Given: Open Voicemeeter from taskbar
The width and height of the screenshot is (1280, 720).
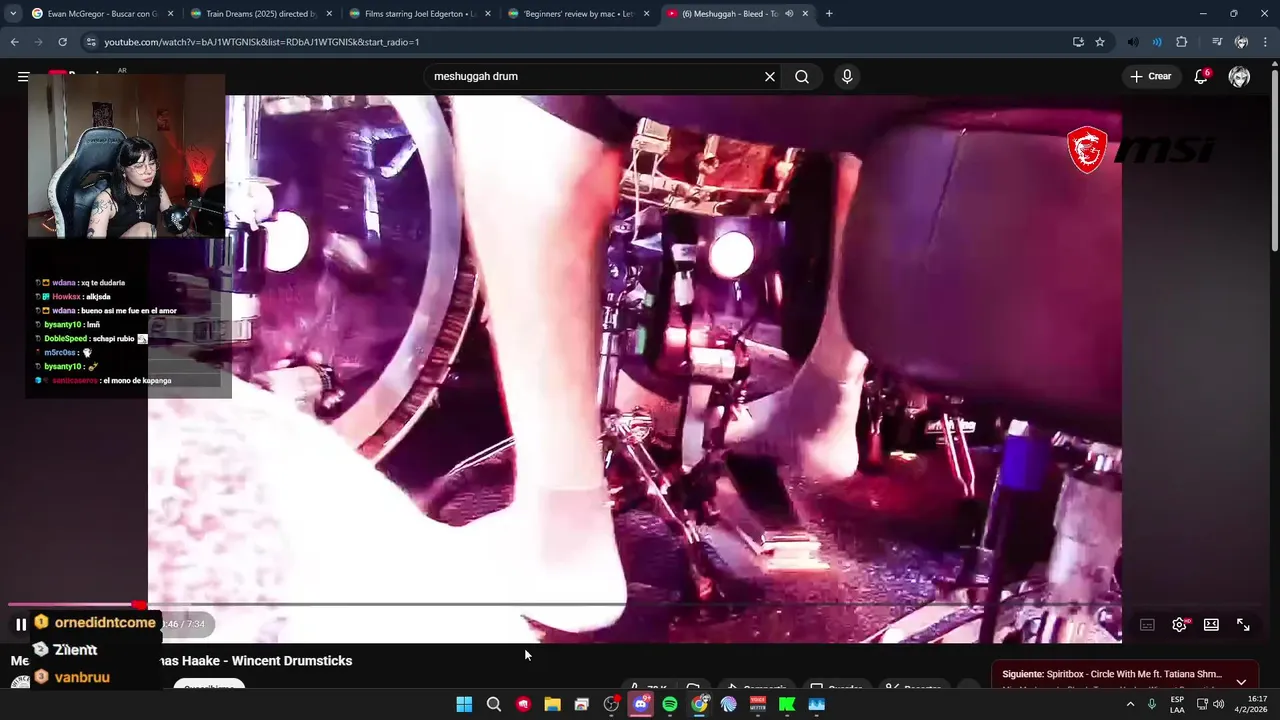Looking at the screenshot, I should [758, 704].
